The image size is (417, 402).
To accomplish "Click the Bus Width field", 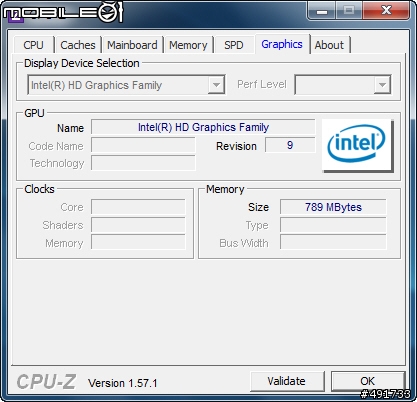I will coord(333,242).
